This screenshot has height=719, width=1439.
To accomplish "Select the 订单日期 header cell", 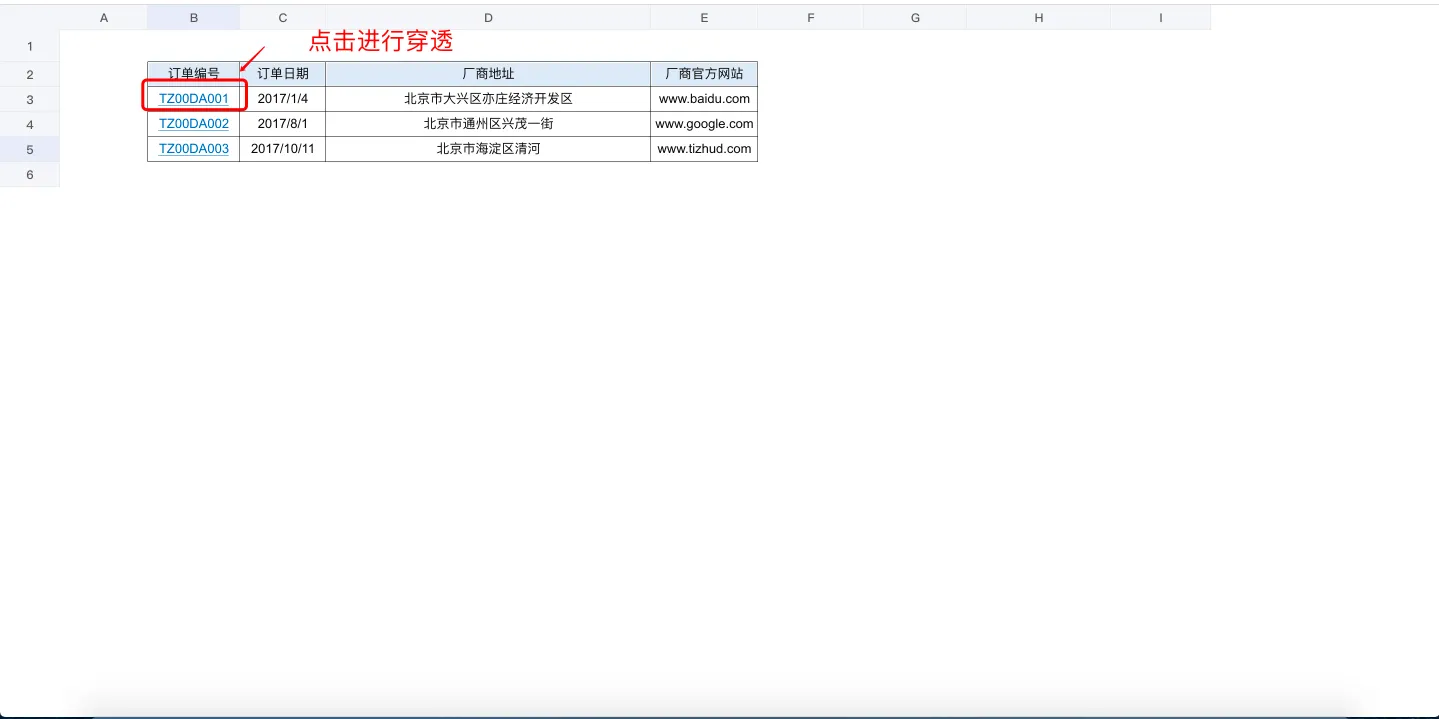I will pyautogui.click(x=283, y=74).
